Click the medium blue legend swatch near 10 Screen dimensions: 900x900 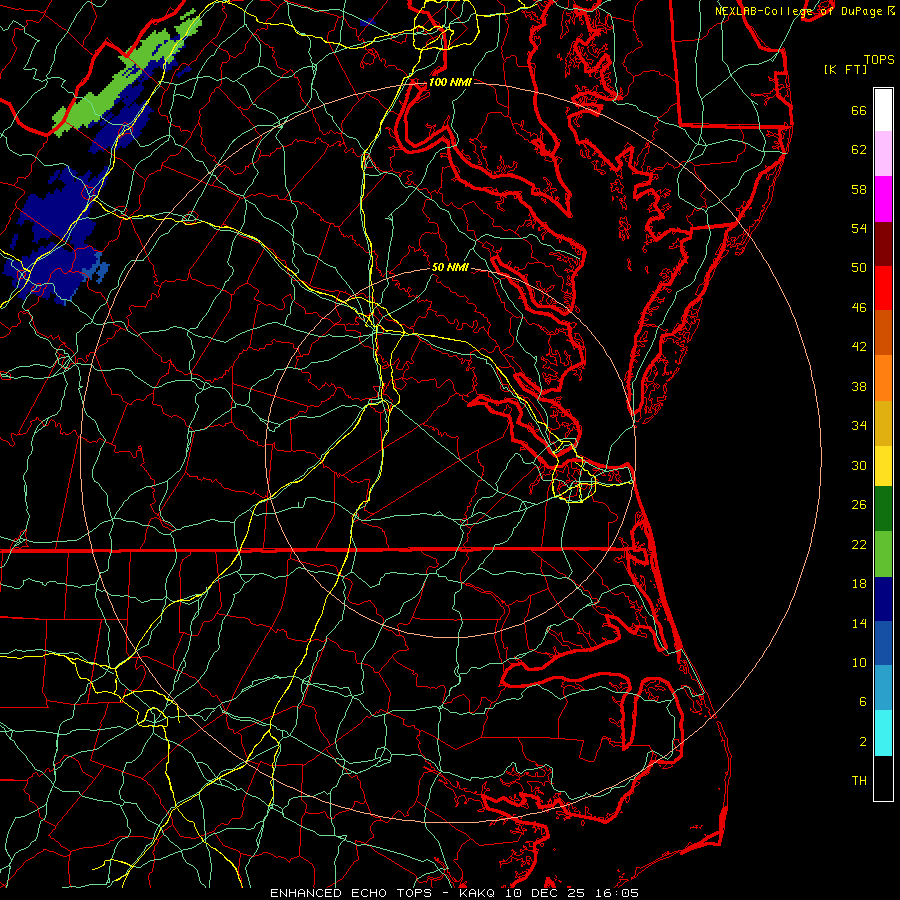(883, 643)
